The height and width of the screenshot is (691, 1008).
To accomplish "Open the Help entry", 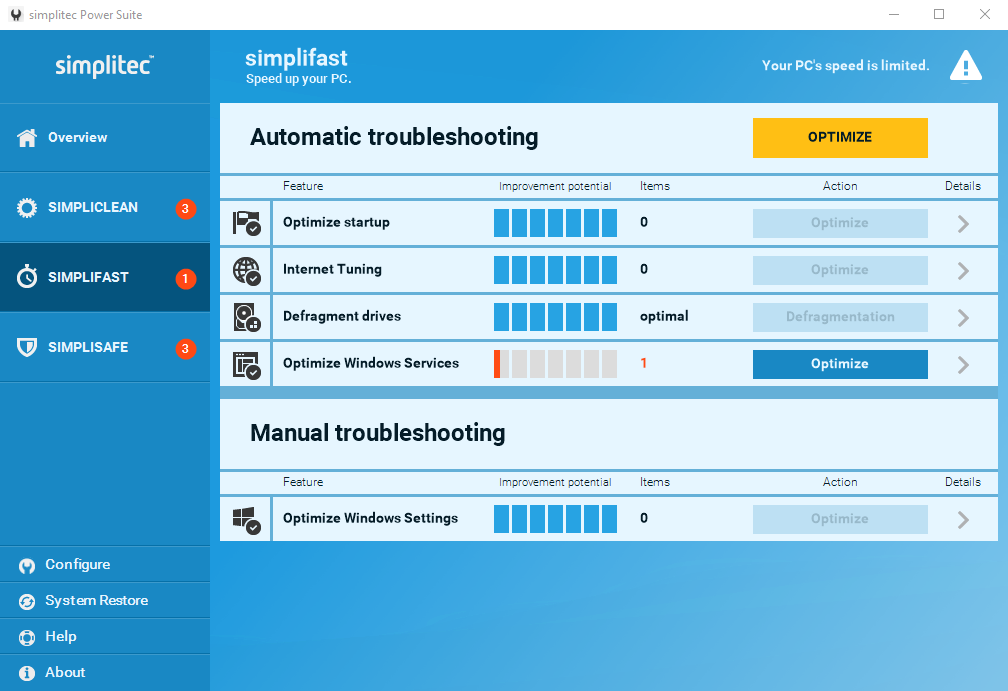I will pos(105,636).
